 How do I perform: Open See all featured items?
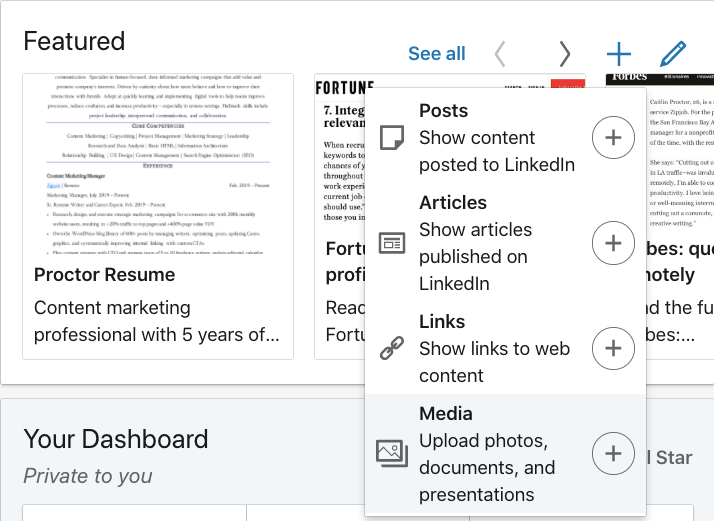pos(437,54)
